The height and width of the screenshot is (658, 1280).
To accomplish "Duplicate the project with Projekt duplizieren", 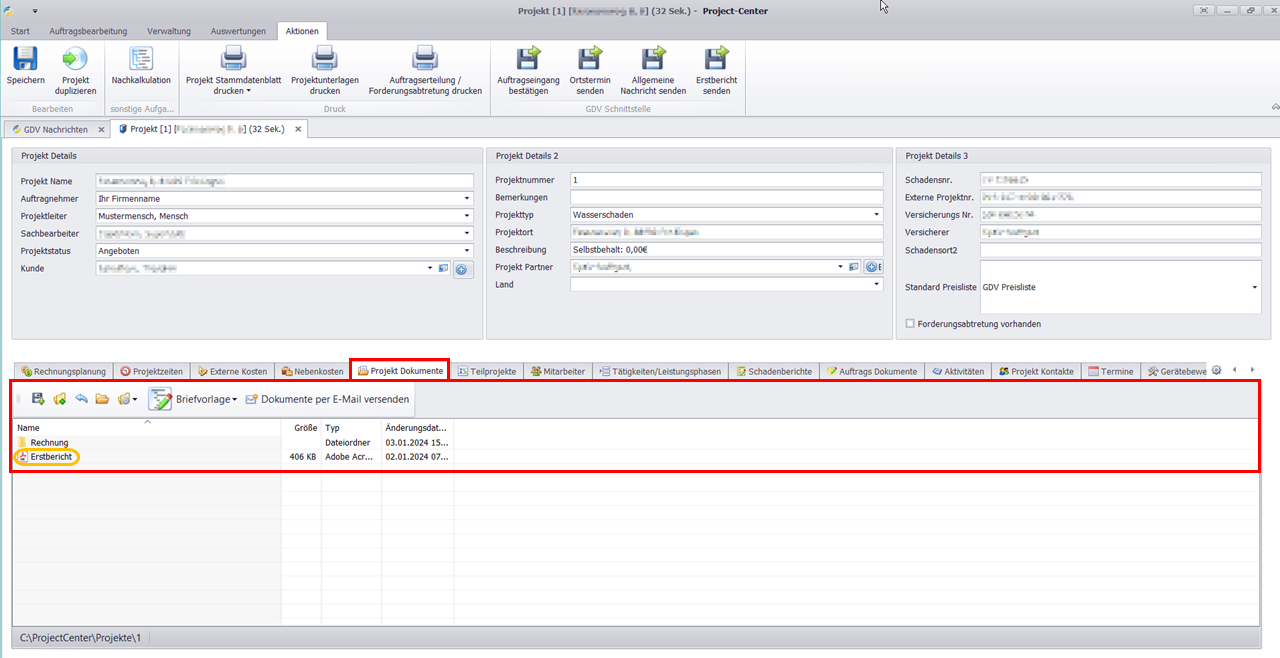I will click(75, 59).
